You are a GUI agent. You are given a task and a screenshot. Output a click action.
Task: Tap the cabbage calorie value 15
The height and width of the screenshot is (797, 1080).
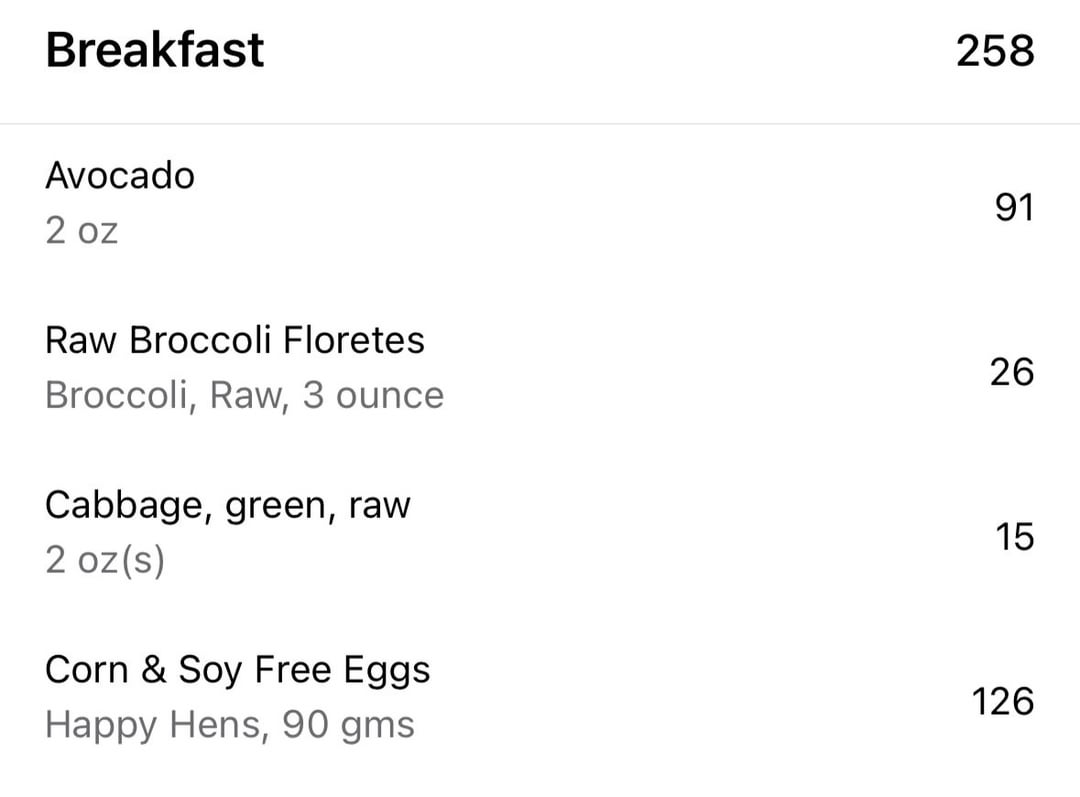click(1015, 537)
